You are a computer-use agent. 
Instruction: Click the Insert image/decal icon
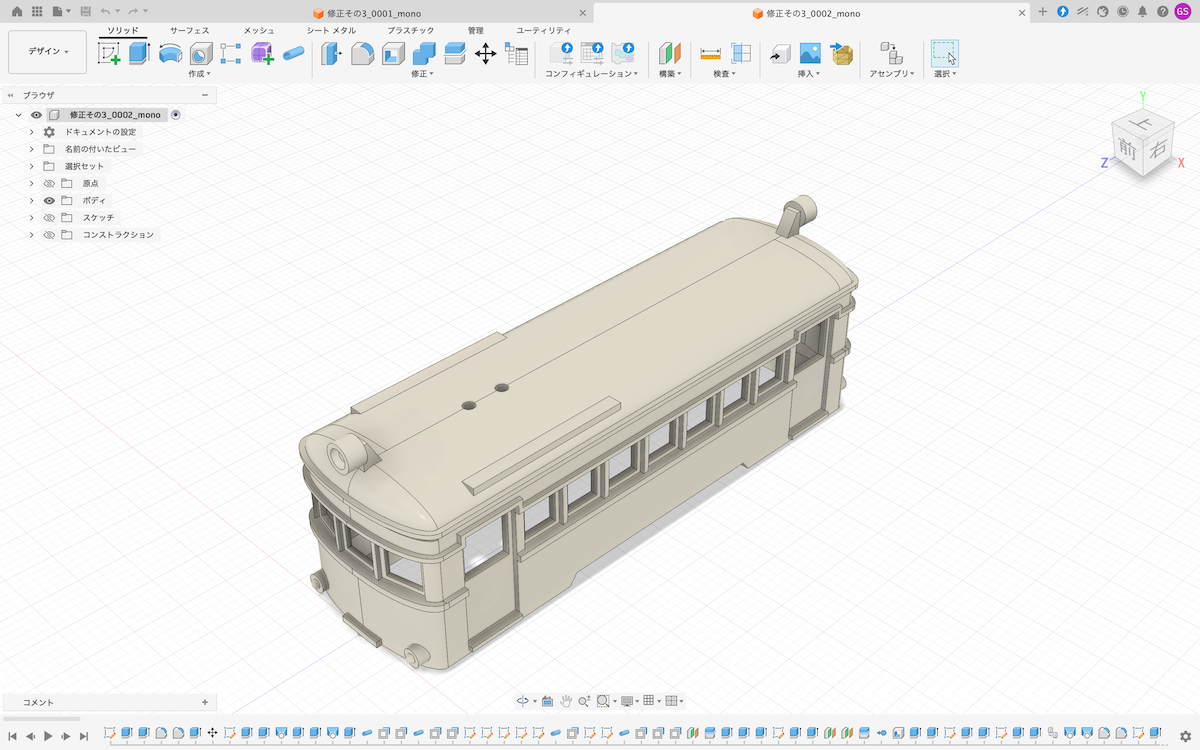810,54
